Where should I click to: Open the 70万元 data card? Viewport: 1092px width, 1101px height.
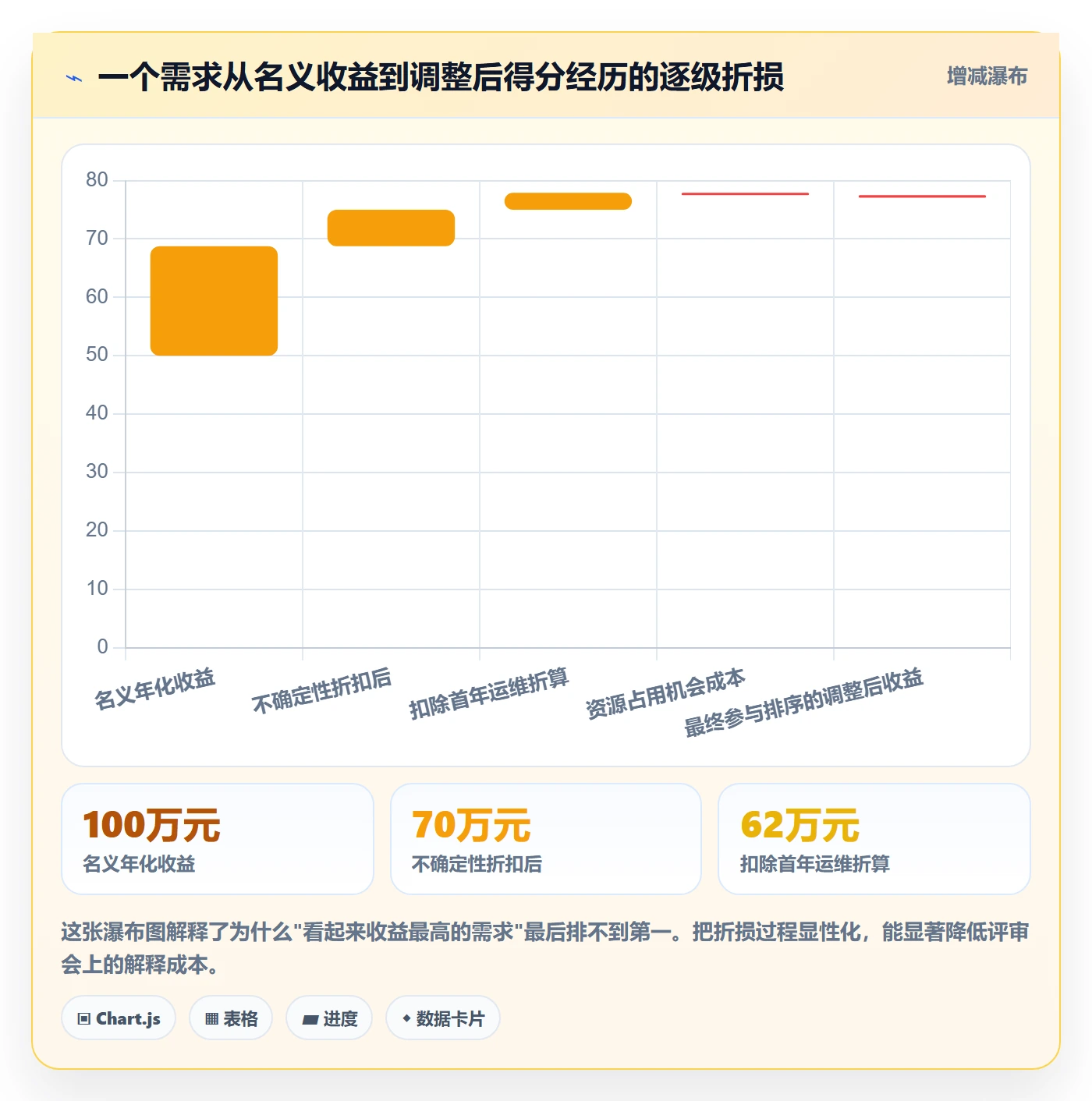pyautogui.click(x=546, y=839)
